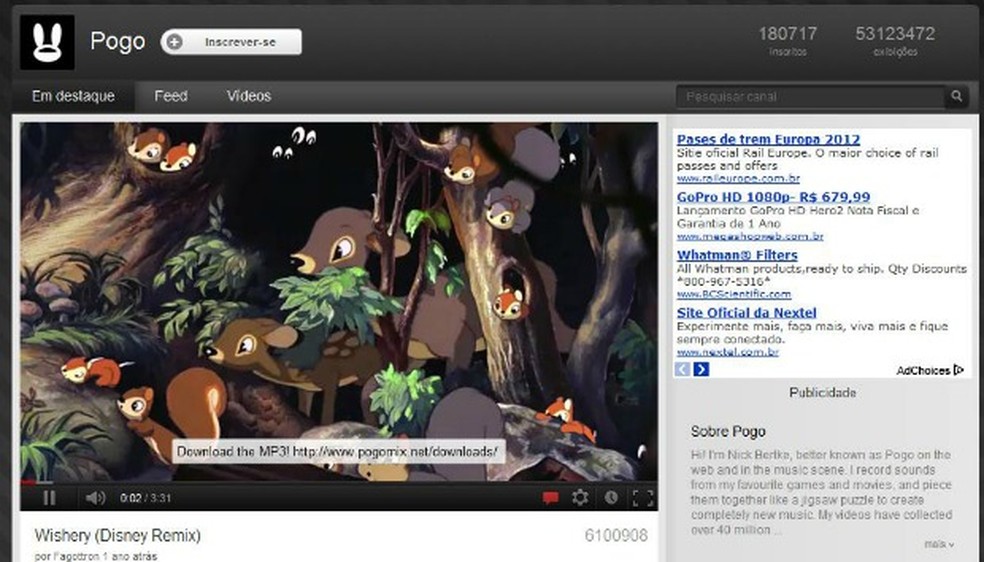Click the Wishery (Disney Remix) video title
This screenshot has width=984, height=562.
[117, 536]
